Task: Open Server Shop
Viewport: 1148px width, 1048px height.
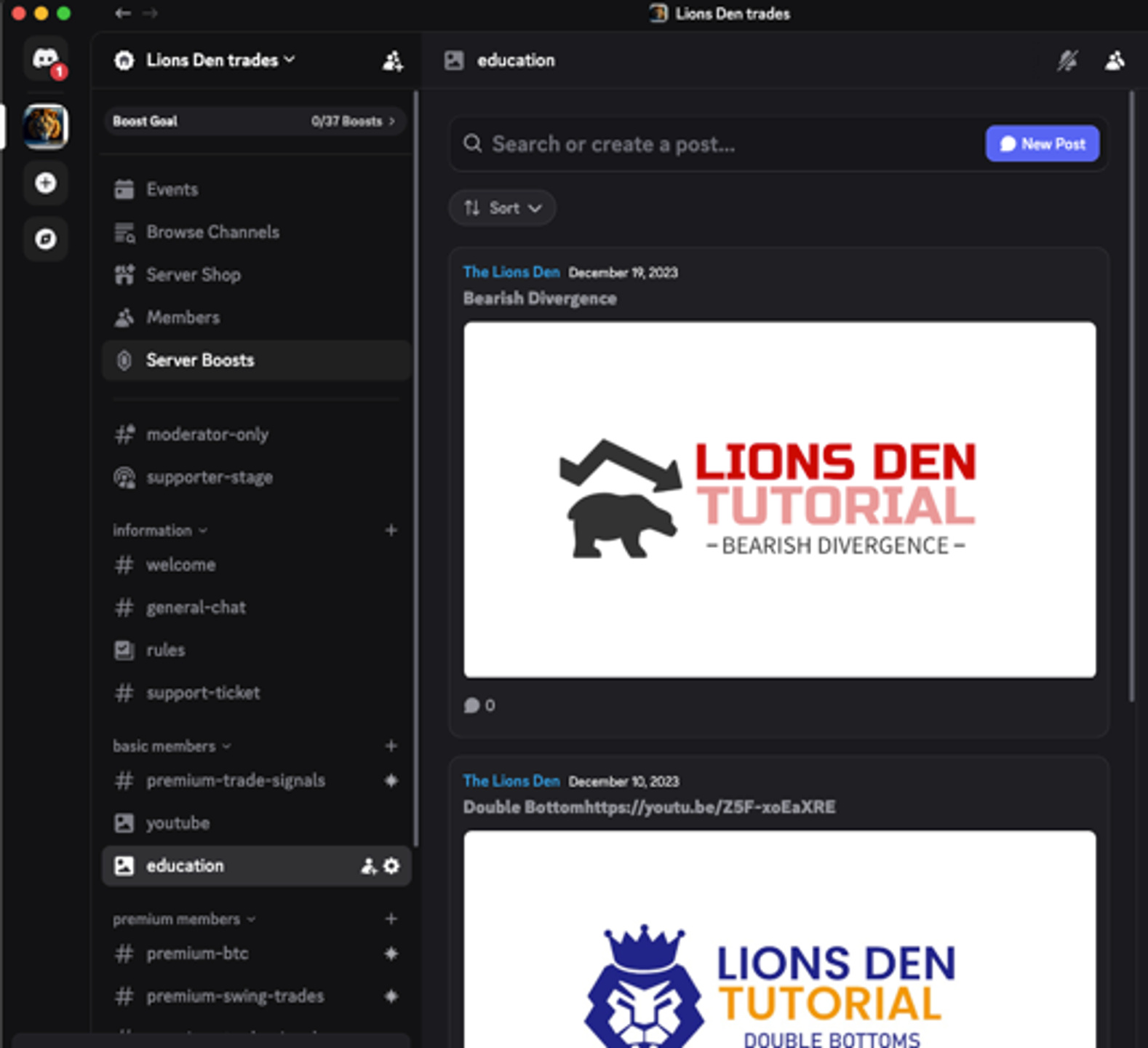Action: [257, 275]
